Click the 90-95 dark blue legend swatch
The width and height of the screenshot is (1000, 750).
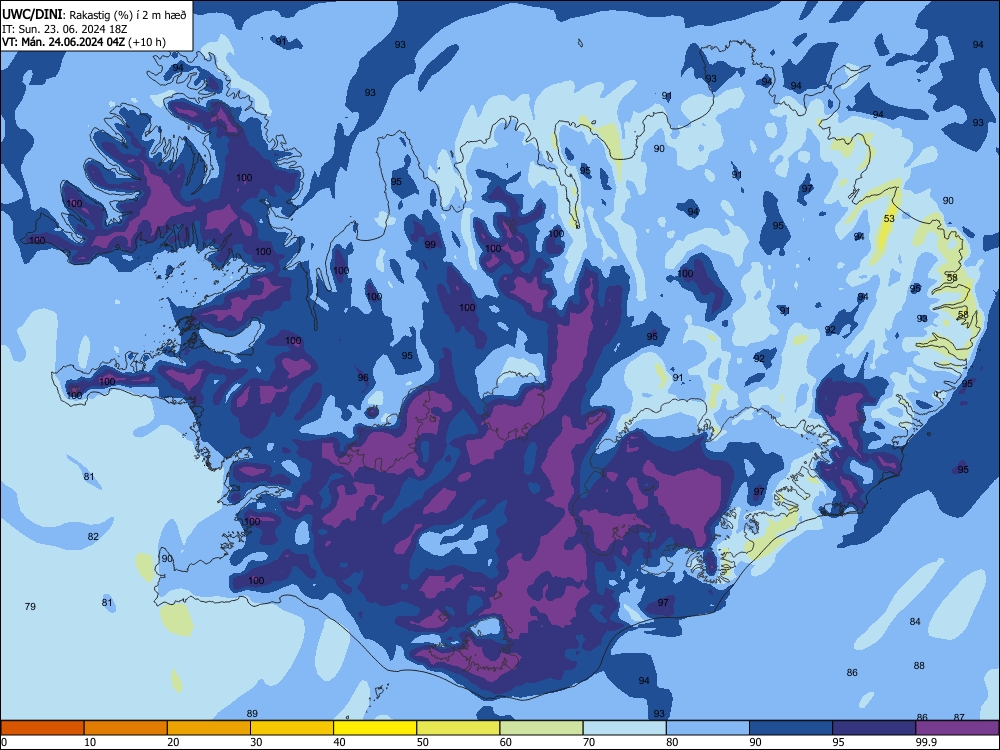(x=791, y=728)
